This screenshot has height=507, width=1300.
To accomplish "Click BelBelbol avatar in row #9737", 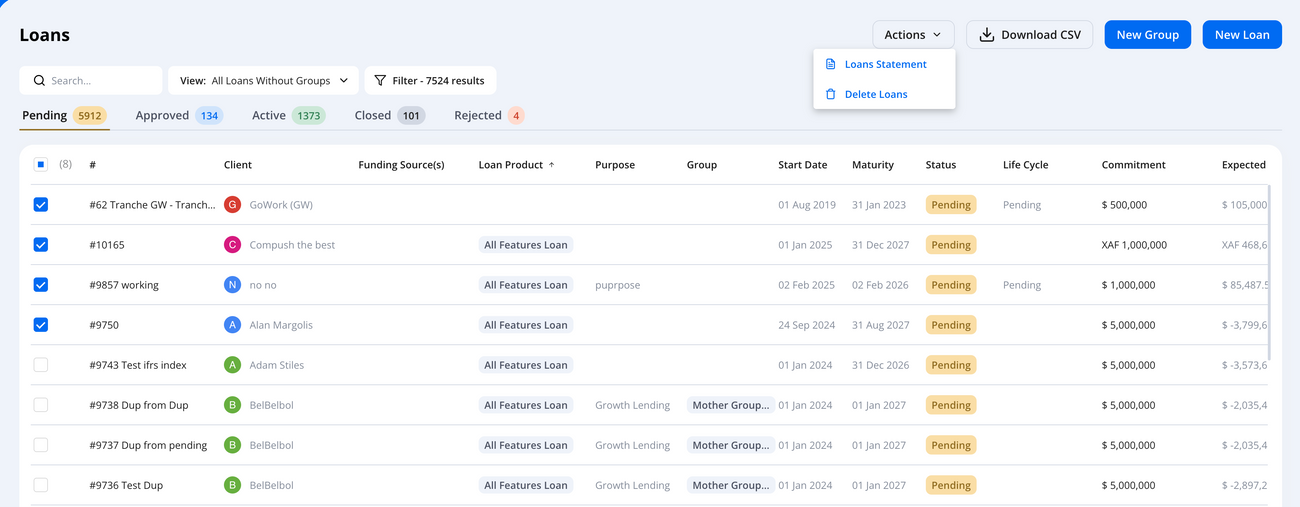I will pyautogui.click(x=233, y=444).
